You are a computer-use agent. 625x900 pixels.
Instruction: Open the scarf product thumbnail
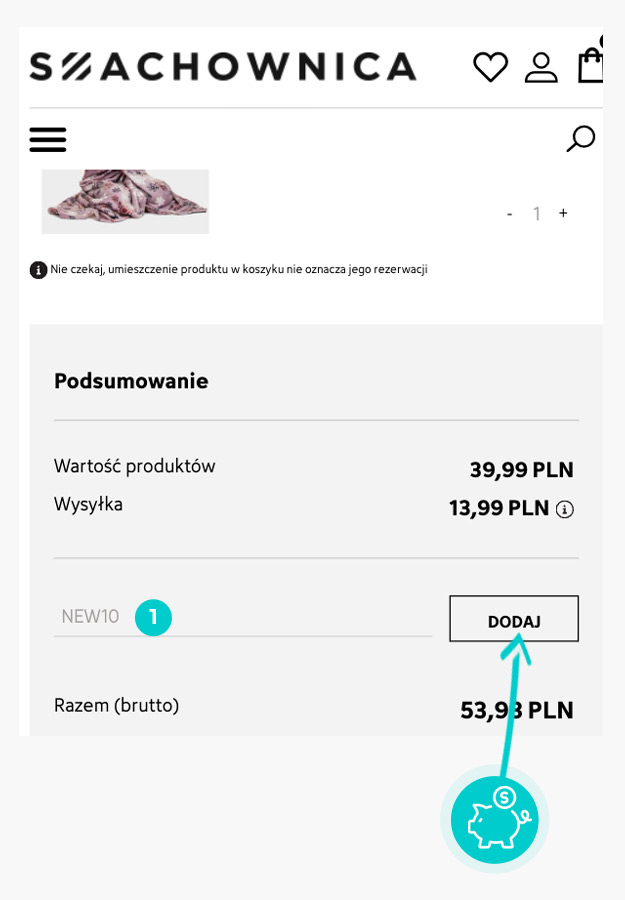point(125,201)
